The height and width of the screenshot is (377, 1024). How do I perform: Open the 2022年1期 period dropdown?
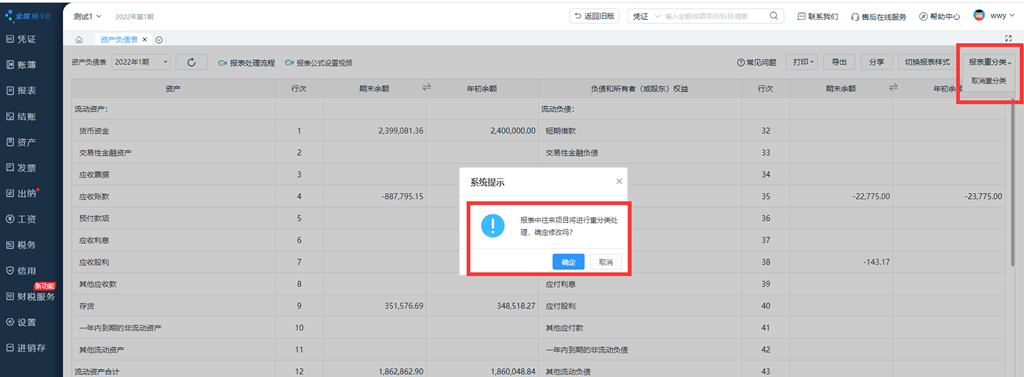[140, 63]
